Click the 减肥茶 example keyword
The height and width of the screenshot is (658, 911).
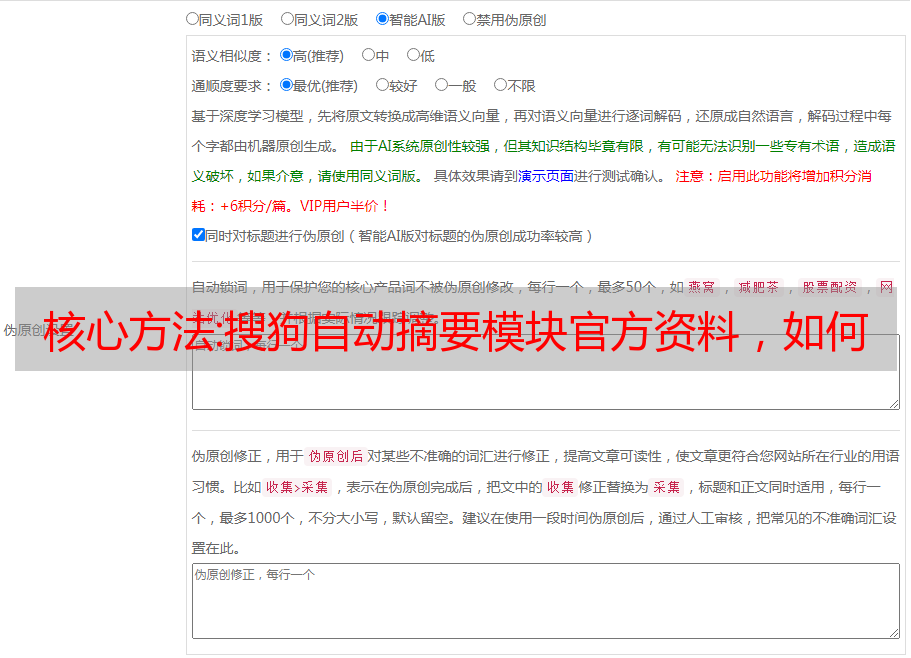[x=758, y=287]
